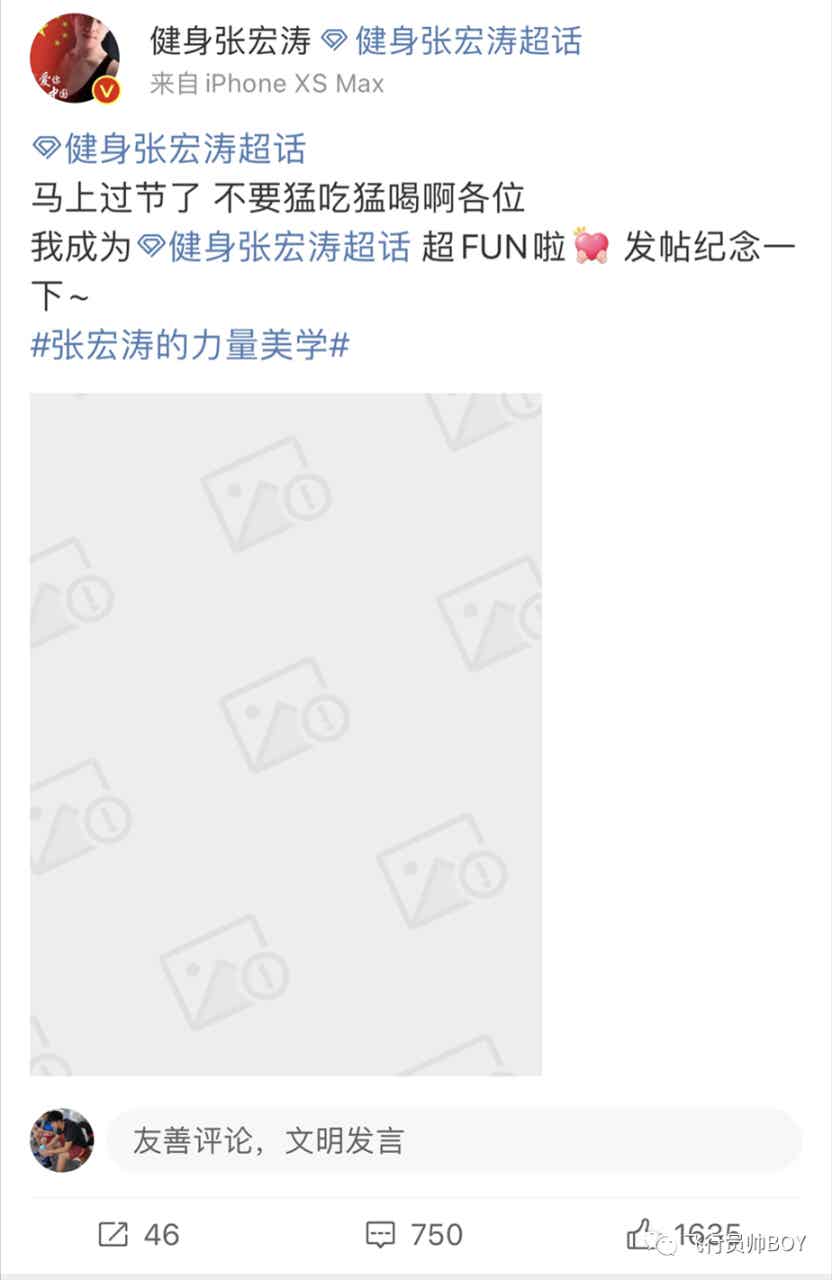832x1280 pixels.
Task: Click the diamond icon beside the header 超话 link
Action: pyautogui.click(x=336, y=41)
